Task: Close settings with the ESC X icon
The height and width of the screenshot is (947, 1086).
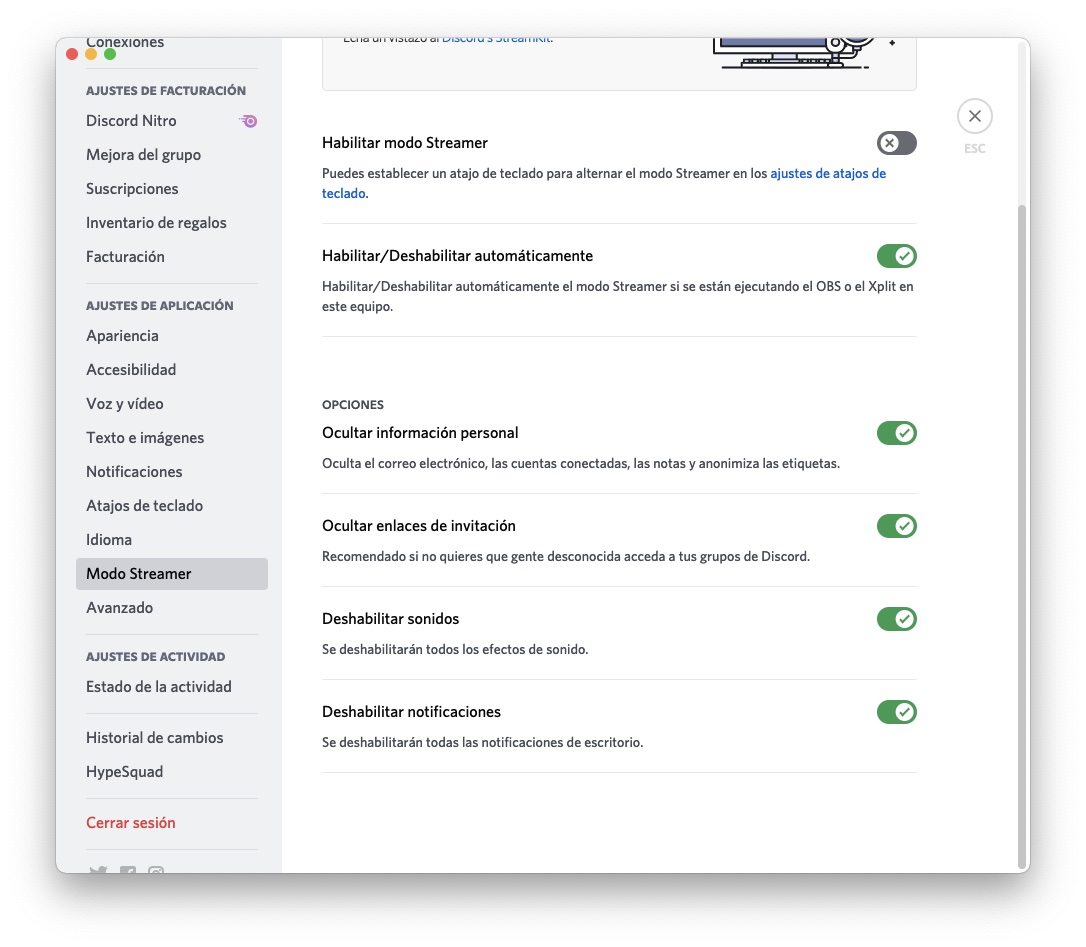Action: (974, 117)
